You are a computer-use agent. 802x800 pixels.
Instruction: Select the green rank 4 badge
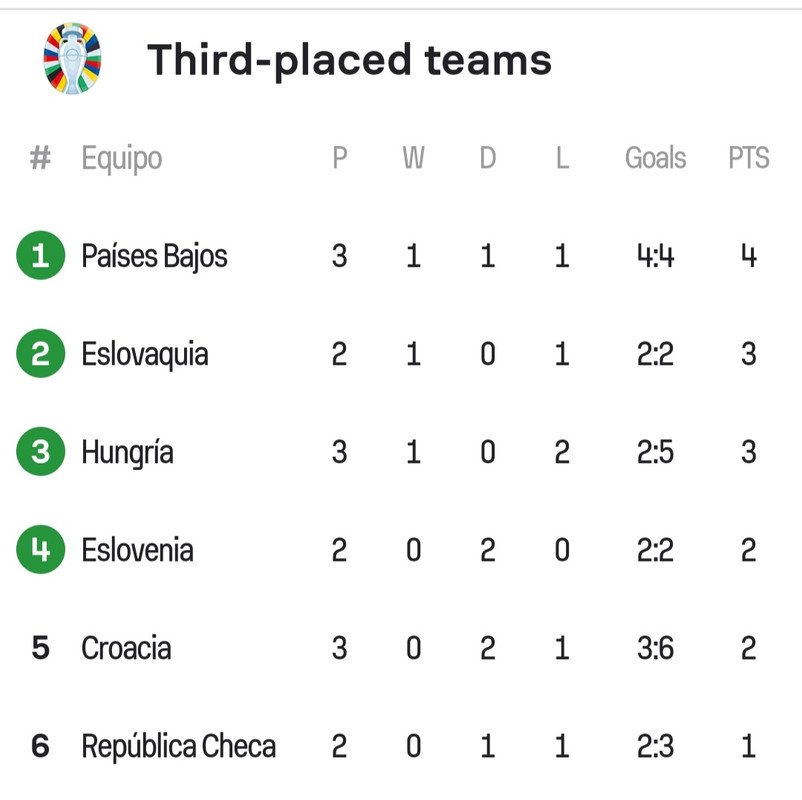(x=40, y=550)
